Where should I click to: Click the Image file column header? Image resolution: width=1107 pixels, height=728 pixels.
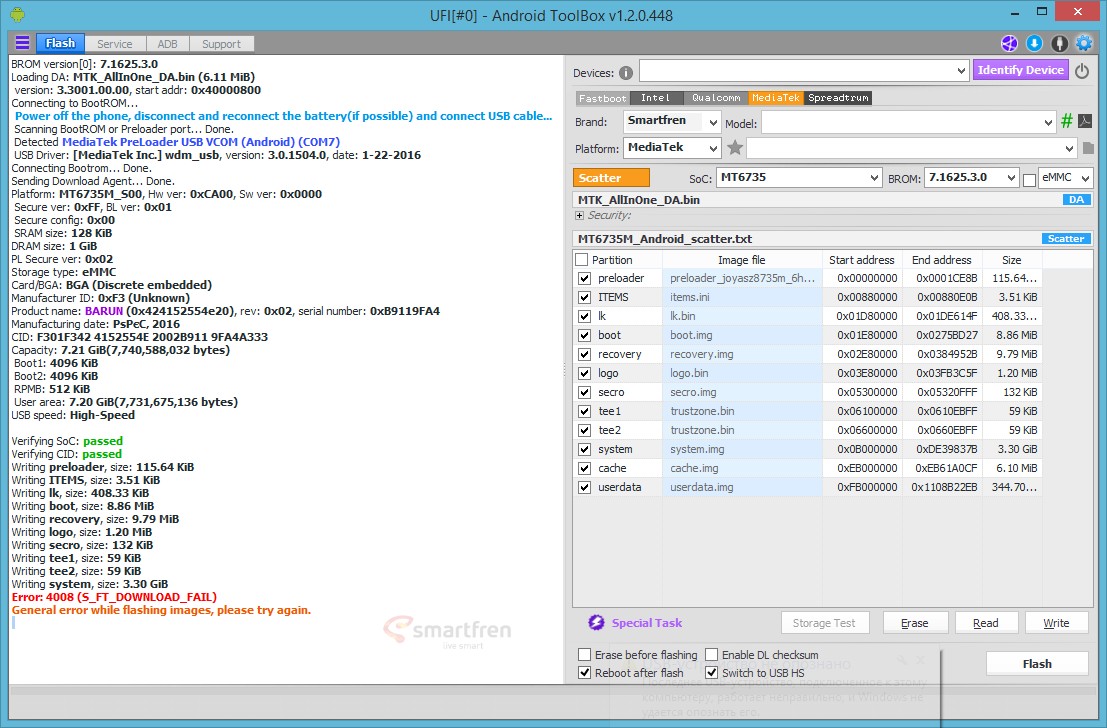point(742,260)
